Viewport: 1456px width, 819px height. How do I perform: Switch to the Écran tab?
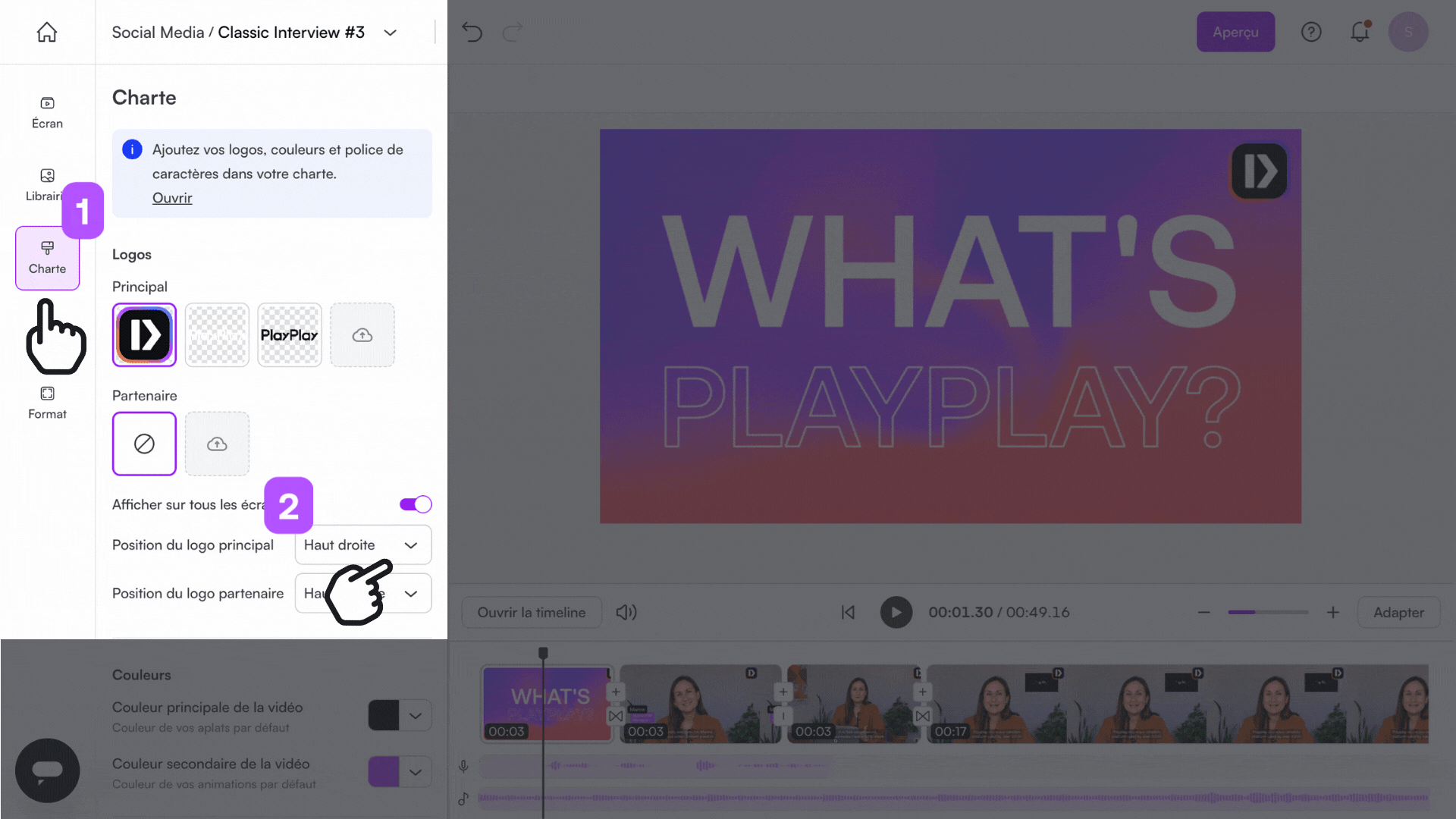point(47,112)
